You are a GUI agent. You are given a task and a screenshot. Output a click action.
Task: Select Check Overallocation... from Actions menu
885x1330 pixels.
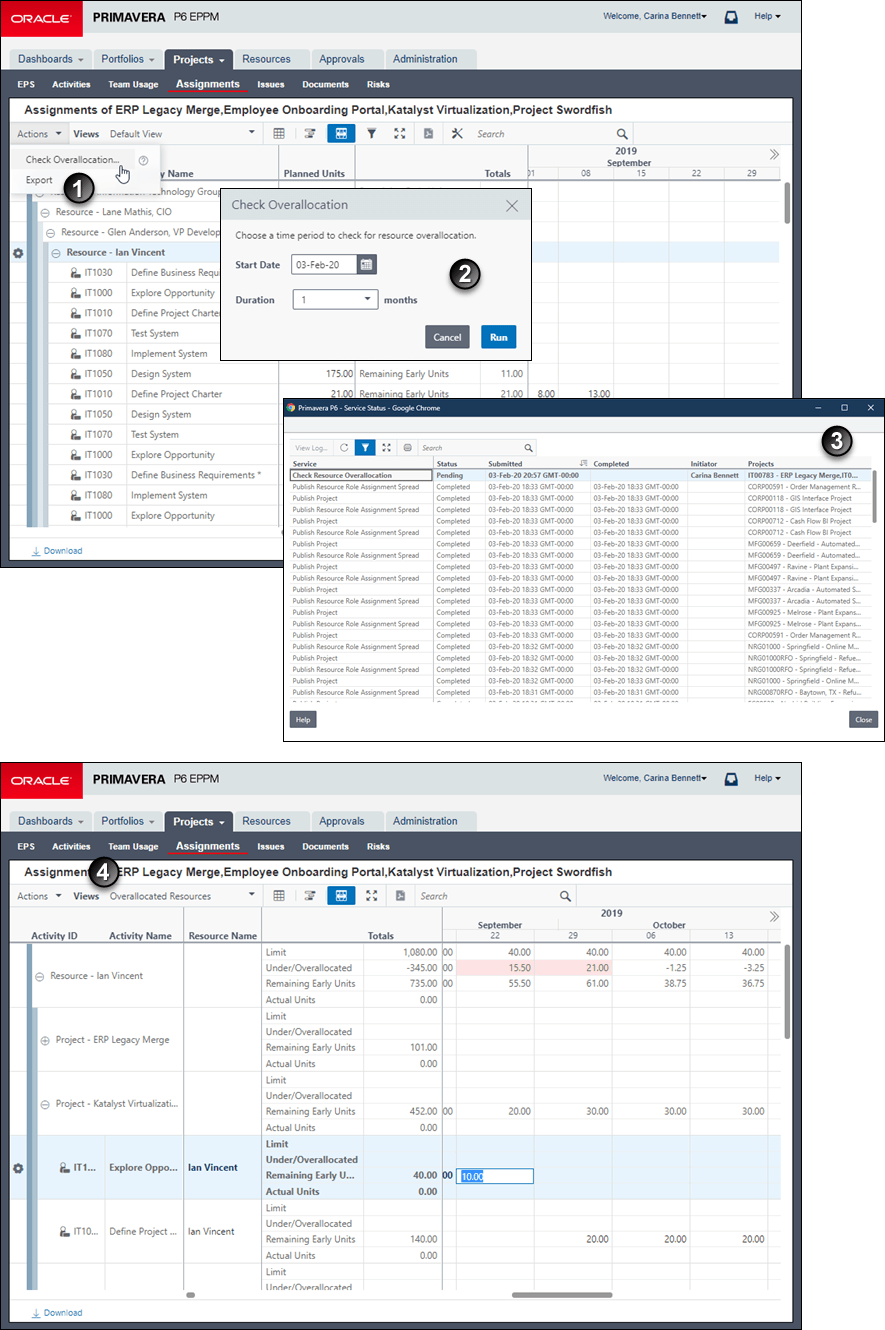click(x=72, y=160)
